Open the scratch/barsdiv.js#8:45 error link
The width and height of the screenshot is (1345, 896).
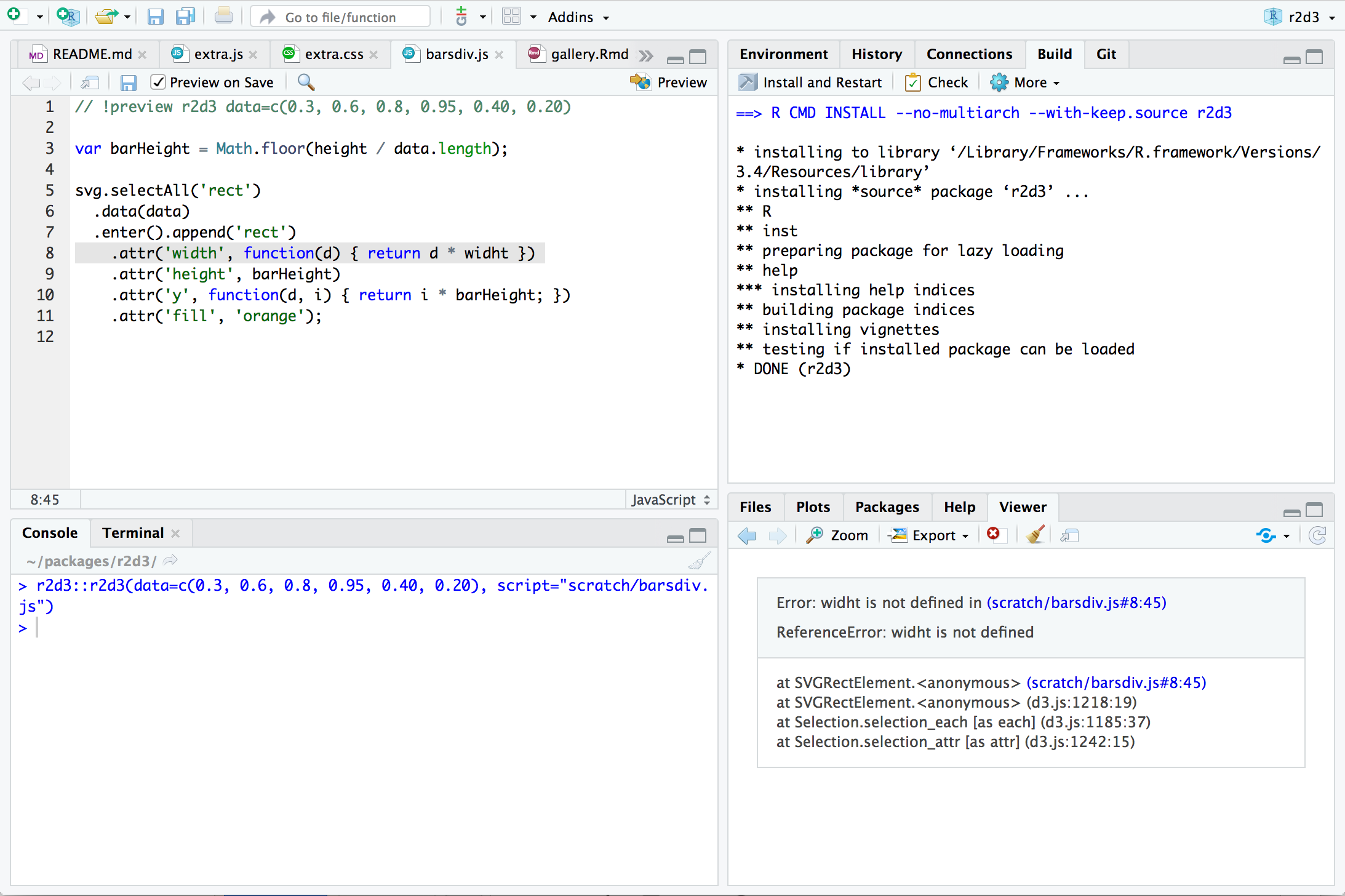(1076, 602)
